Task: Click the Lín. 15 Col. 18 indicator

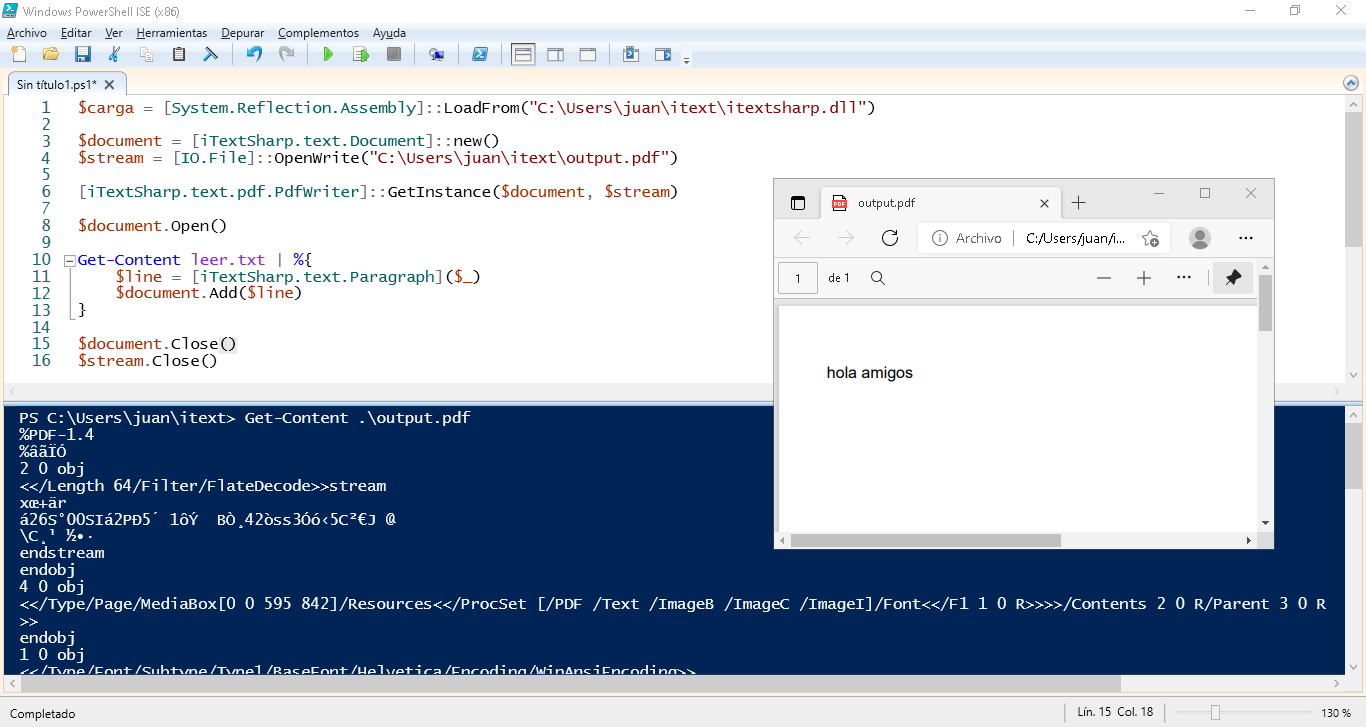Action: 1115,713
